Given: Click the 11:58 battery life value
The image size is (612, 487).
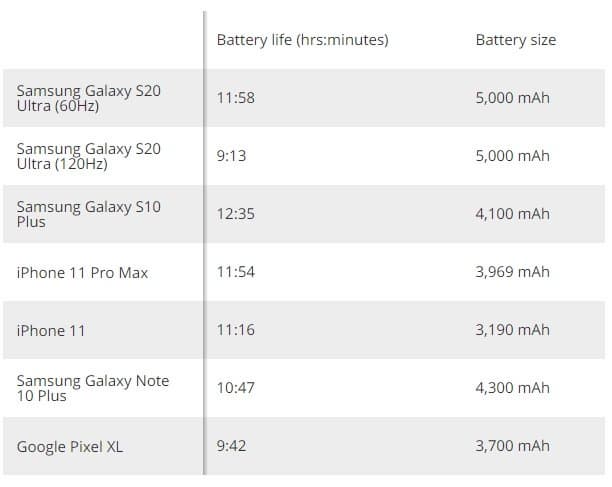Looking at the screenshot, I should pos(236,98).
